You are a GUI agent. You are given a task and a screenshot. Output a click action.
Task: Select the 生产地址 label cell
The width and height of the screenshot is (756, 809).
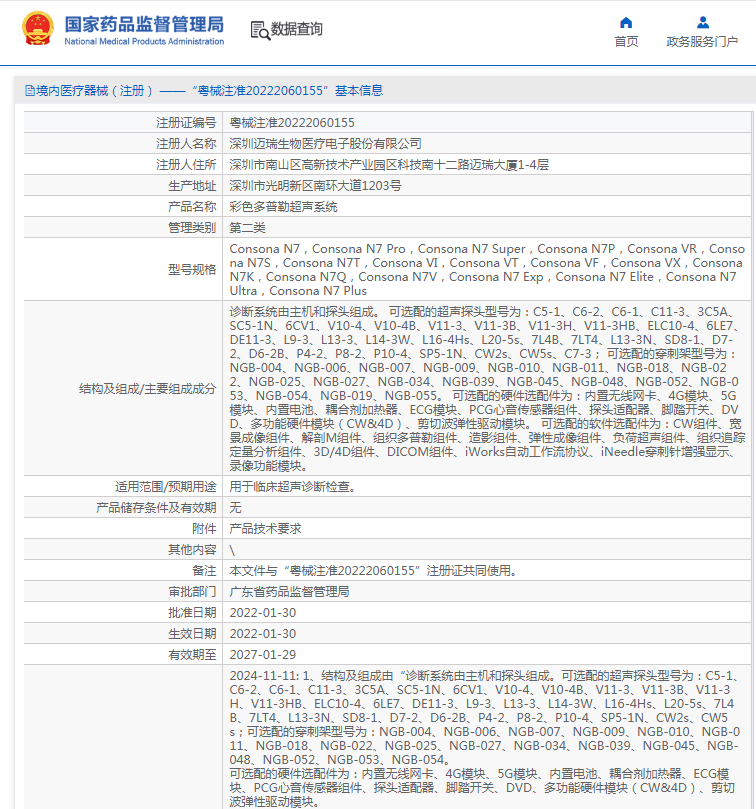[x=123, y=186]
